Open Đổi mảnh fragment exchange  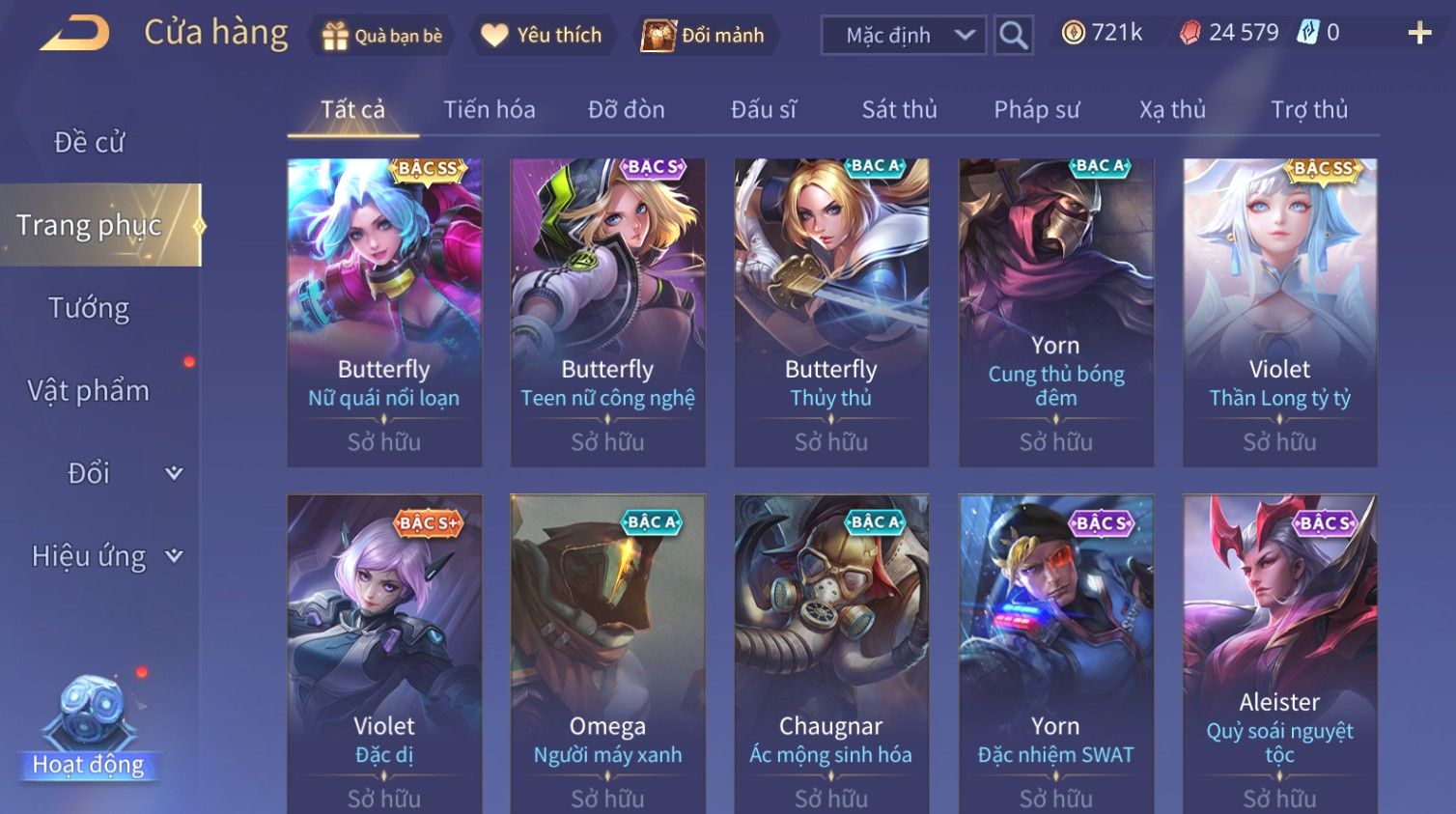(x=658, y=36)
